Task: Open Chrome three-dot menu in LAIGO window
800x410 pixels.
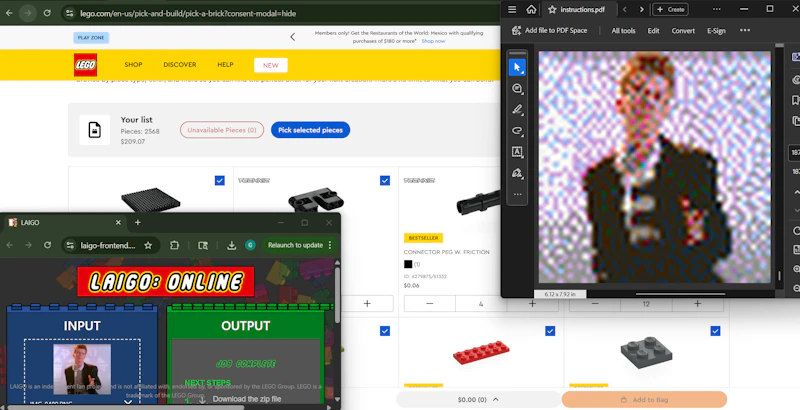Action: click(x=330, y=245)
